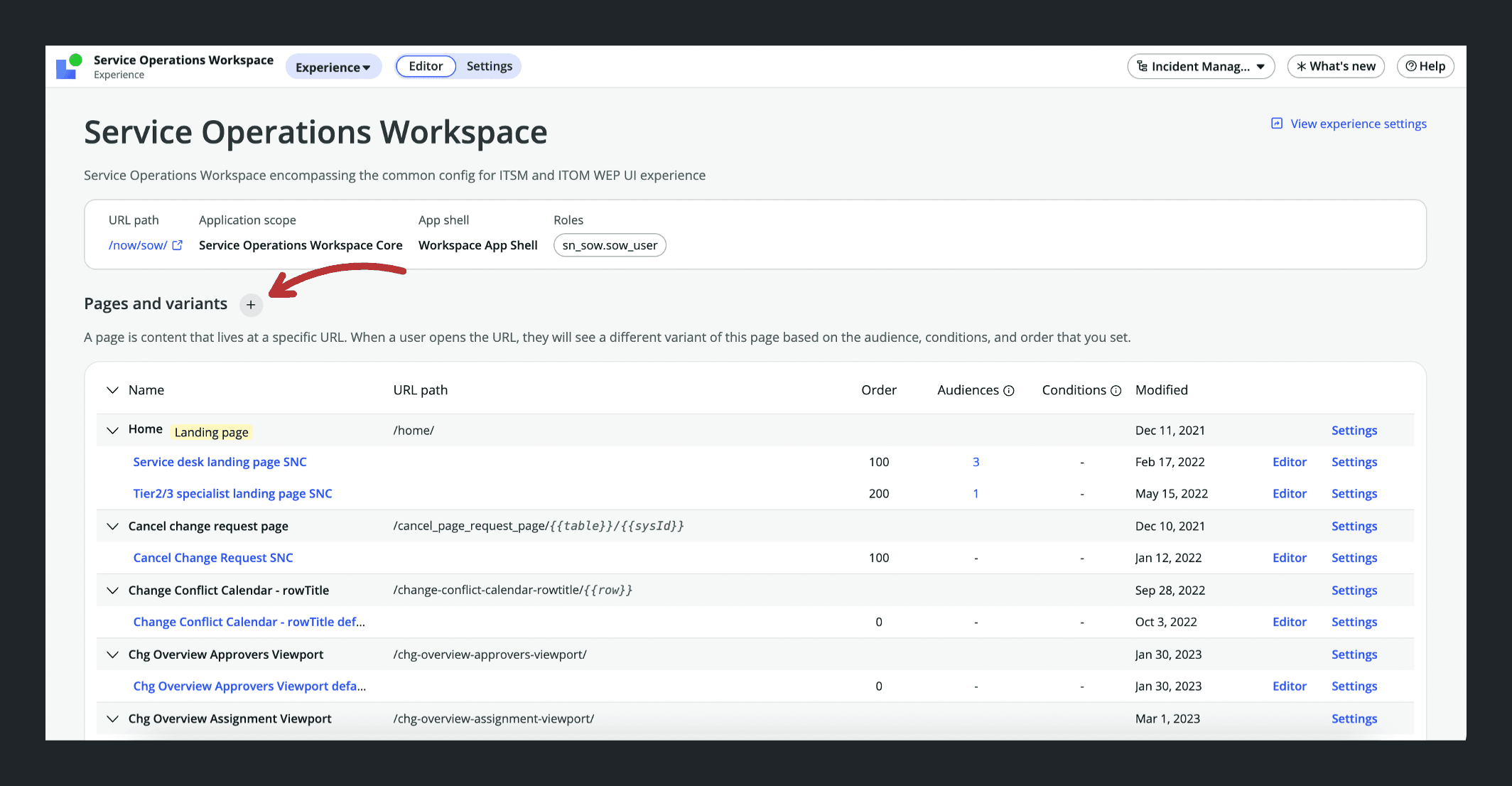Open Tier2/3 specialist landing page SNC variant
Viewport: 1512px width, 786px height.
click(232, 494)
